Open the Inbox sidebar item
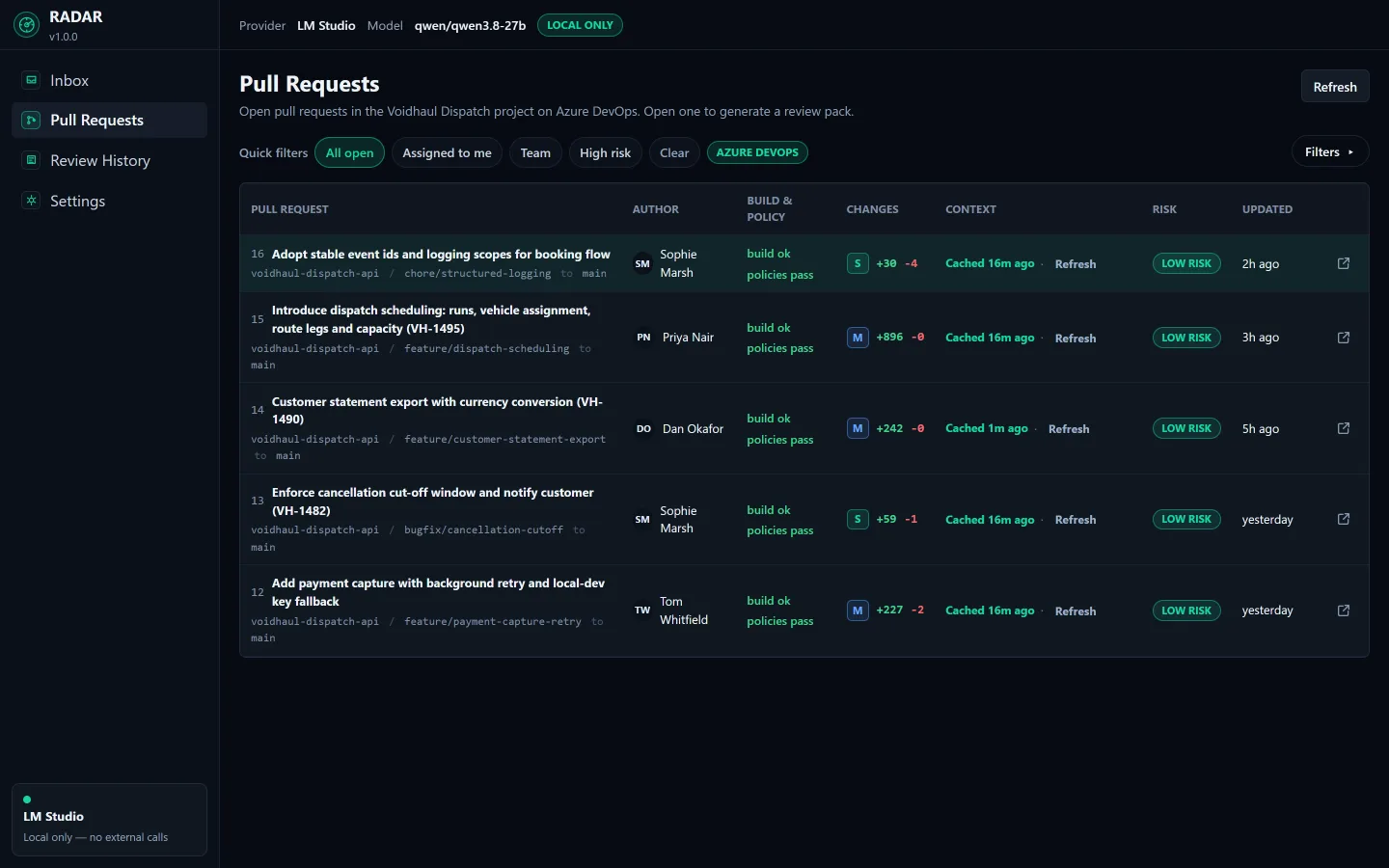The image size is (1389, 868). pos(109,80)
